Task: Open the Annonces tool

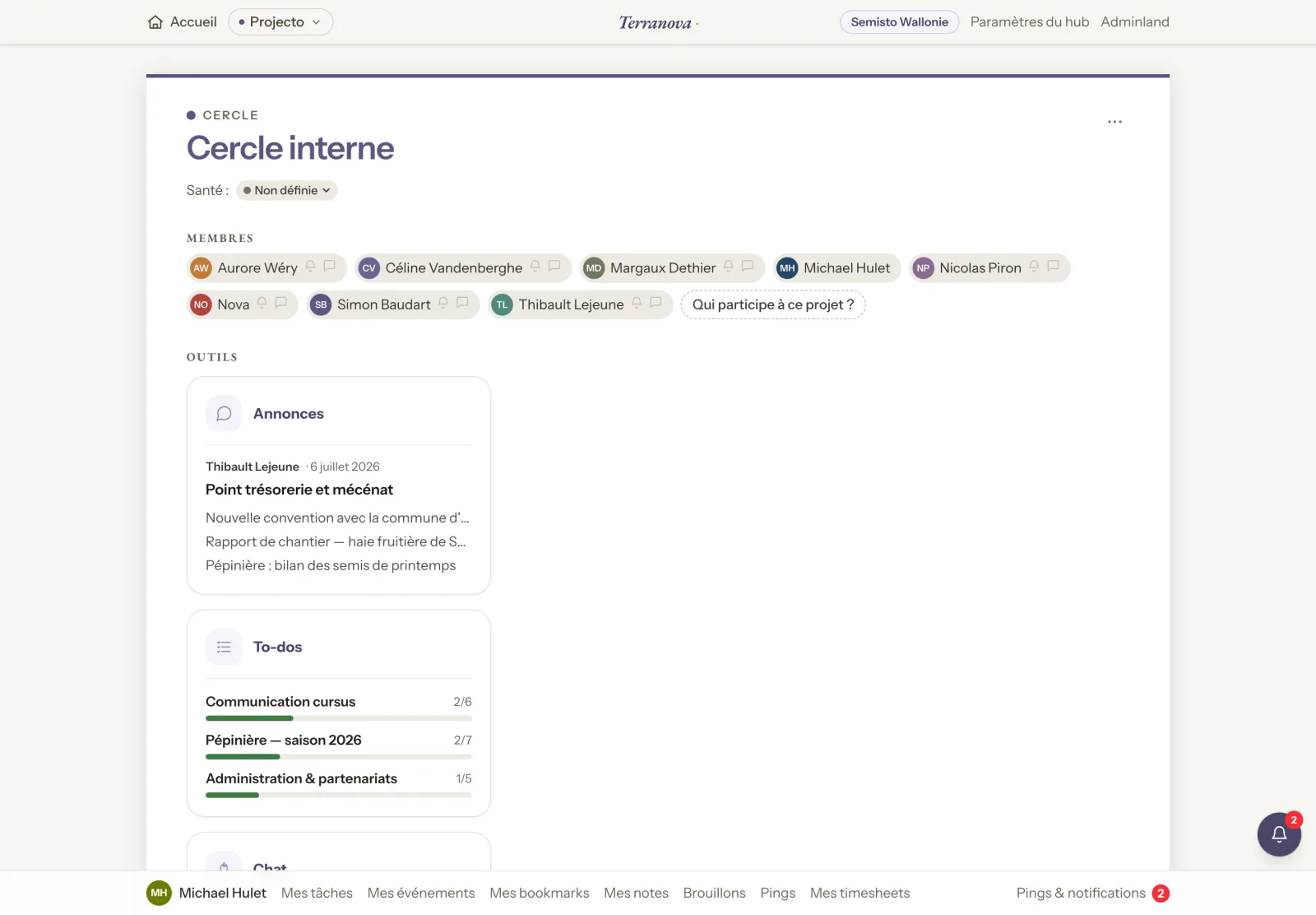Action: point(288,414)
